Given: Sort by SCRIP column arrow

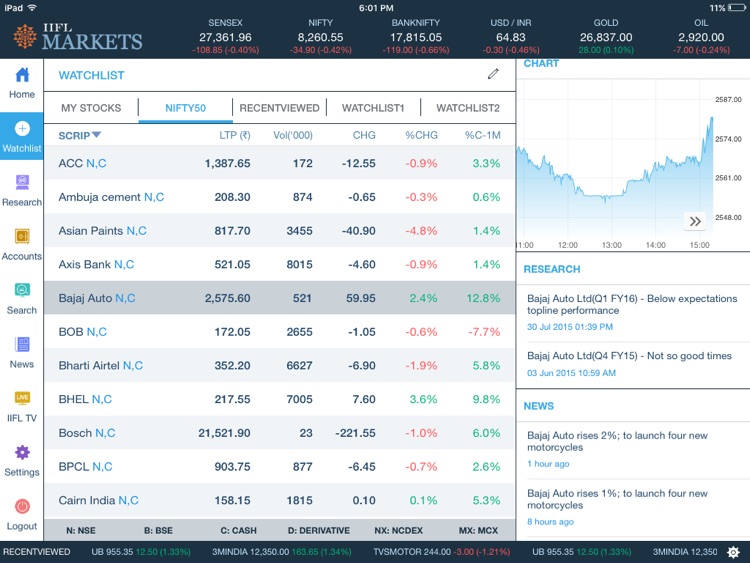Looking at the screenshot, I should coord(96,135).
